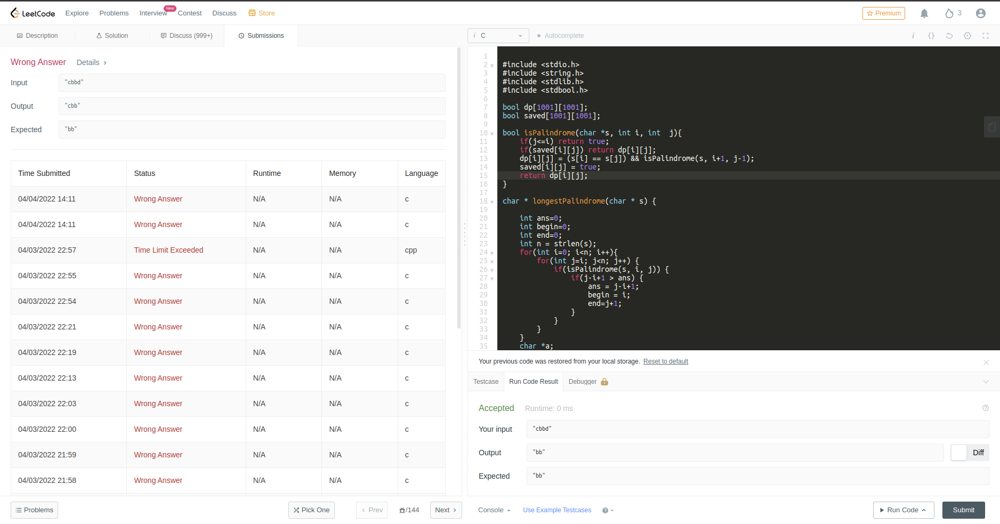Screen dimensions: 1000x524
Task: Open the Time Limit Exceeded submission
Action: coord(168,250)
